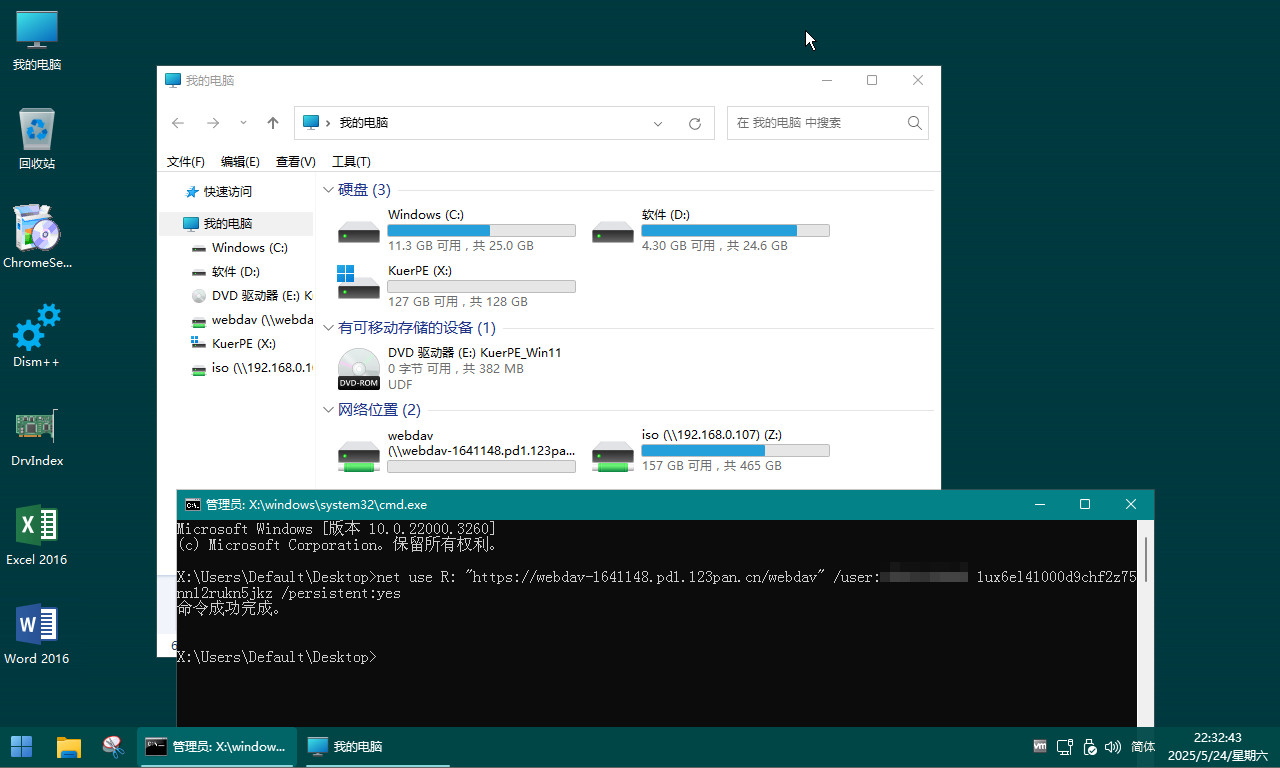Click the iso (Z:) capacity bar

point(736,451)
